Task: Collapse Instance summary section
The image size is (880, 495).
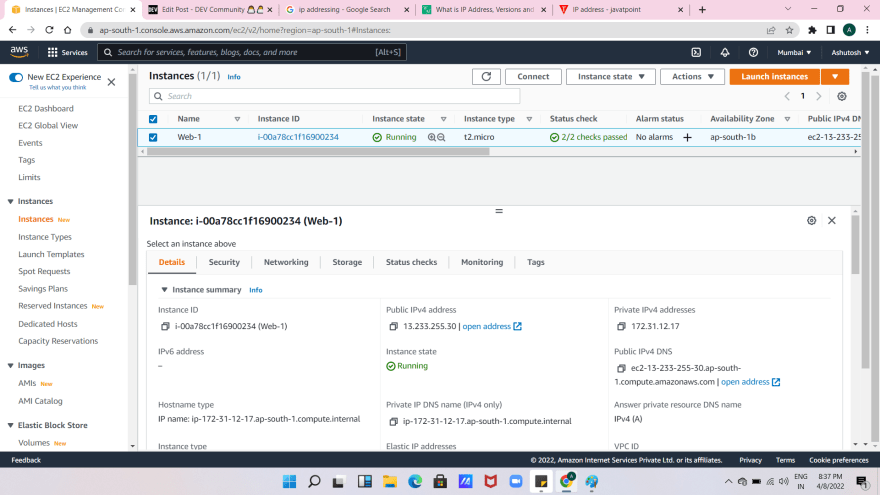Action: click(164, 290)
